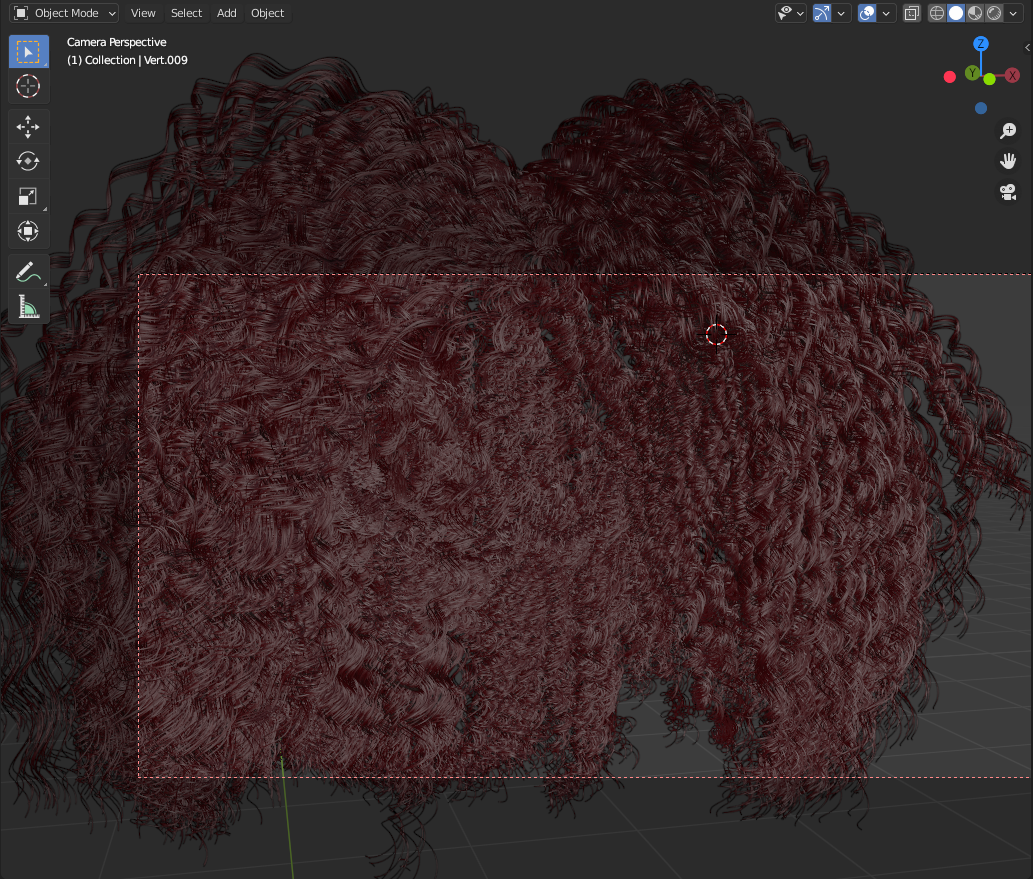This screenshot has height=879, width=1033.
Task: Select the Transform tool
Action: tap(28, 231)
